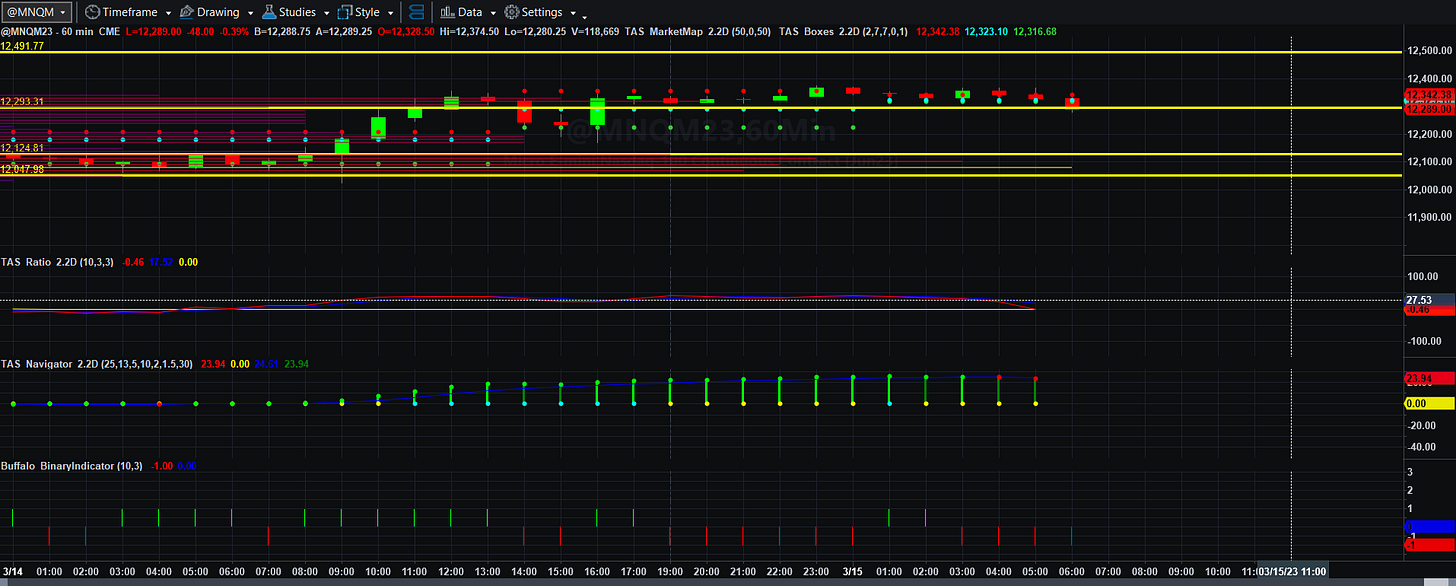Open the Settings menu label
This screenshot has height=586, width=1456.
(x=541, y=12)
